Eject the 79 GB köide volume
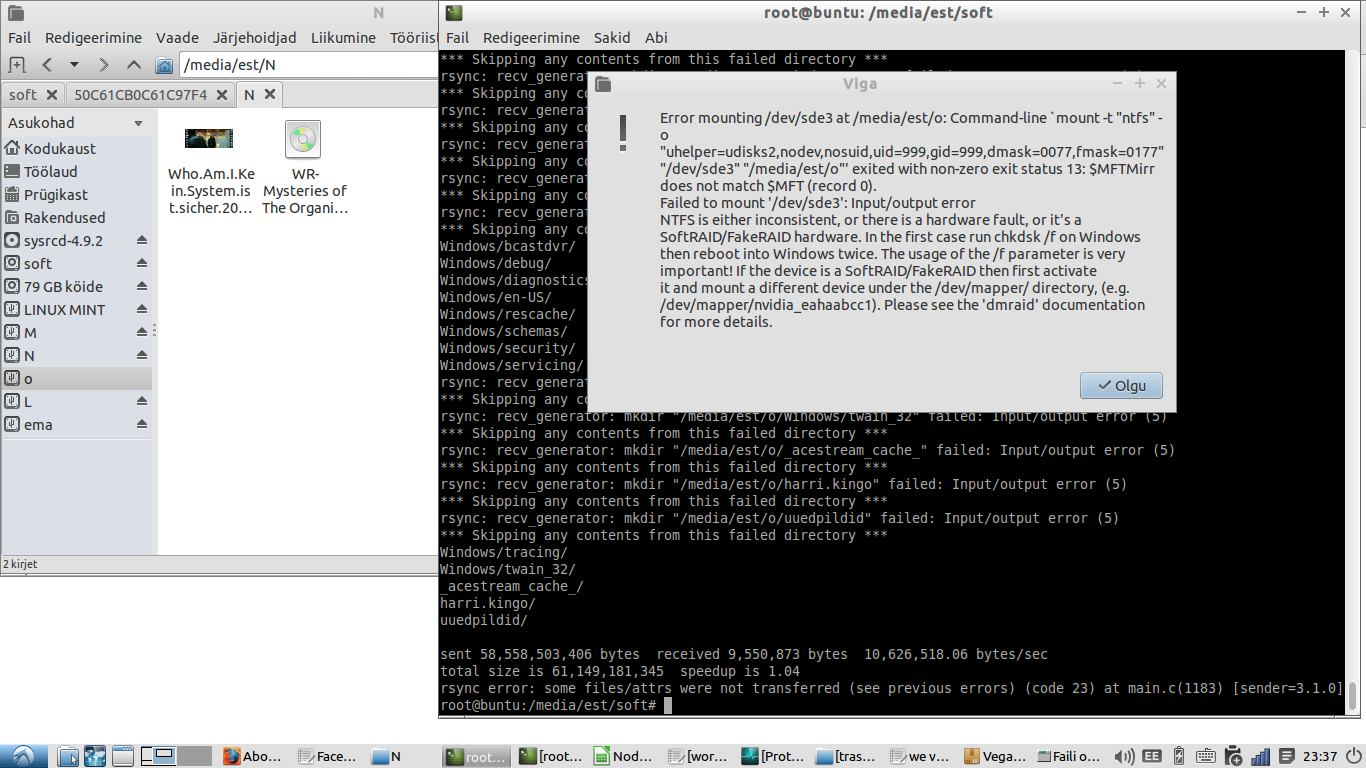1366x768 pixels. coord(141,286)
